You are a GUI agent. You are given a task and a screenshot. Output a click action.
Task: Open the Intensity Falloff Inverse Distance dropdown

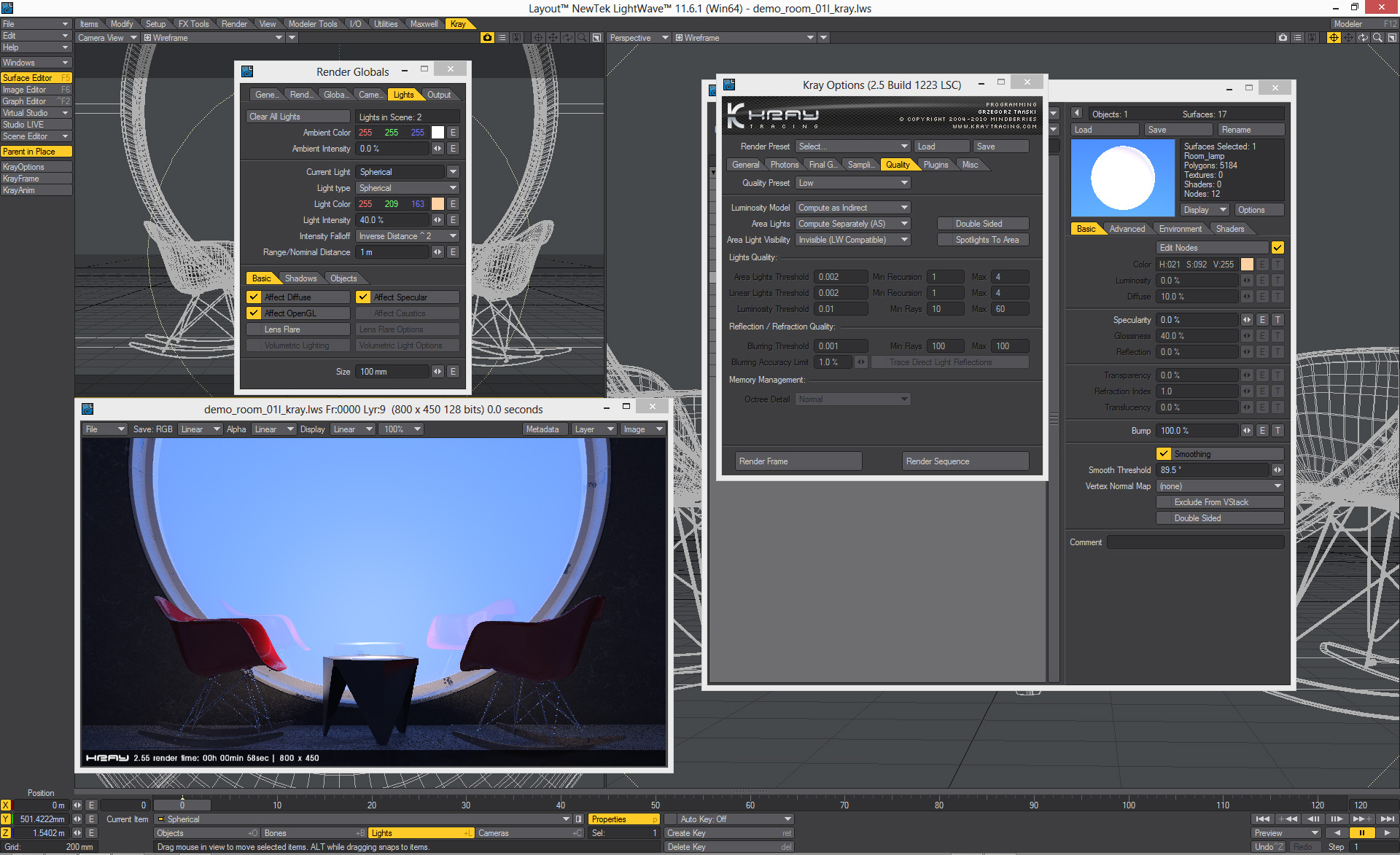[x=407, y=236]
